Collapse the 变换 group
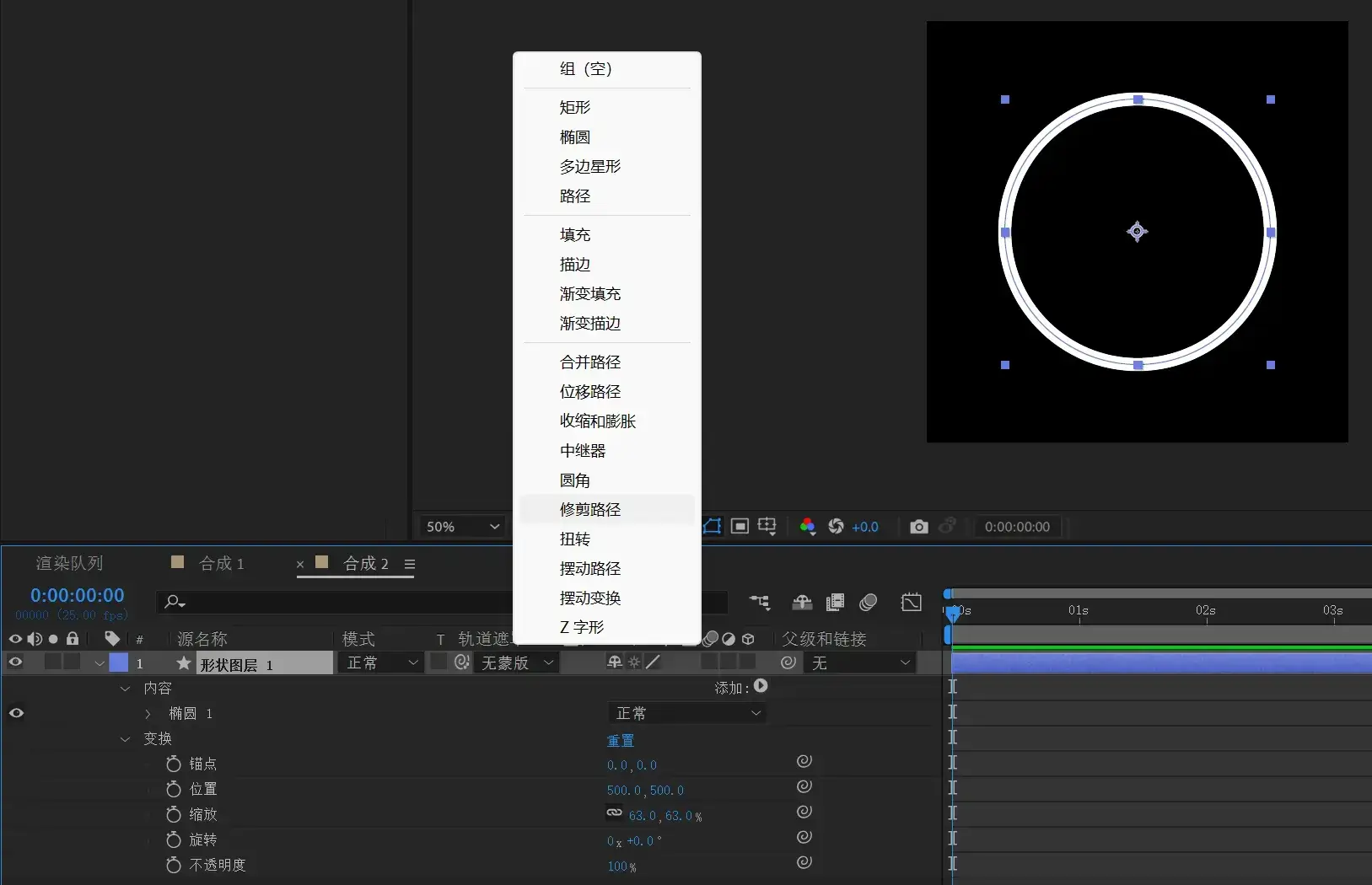The image size is (1372, 885). coord(125,739)
